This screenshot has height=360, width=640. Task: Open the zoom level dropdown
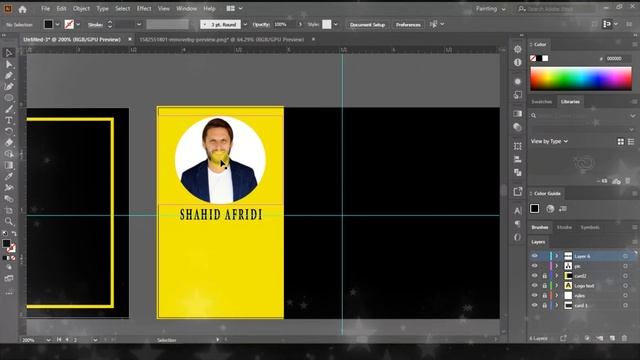point(48,340)
